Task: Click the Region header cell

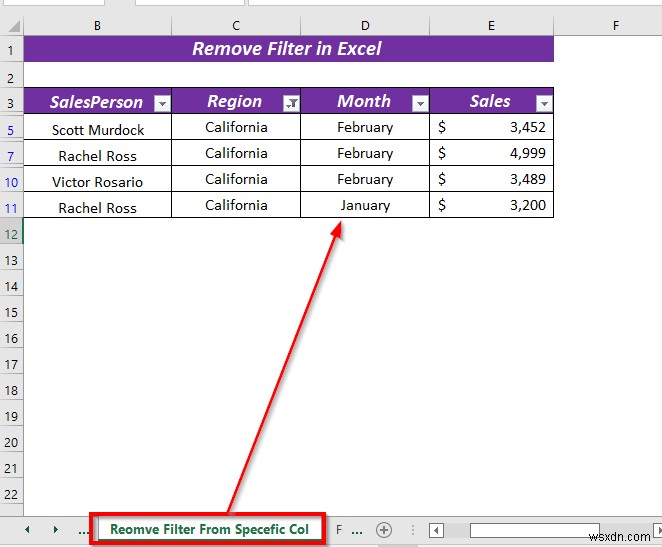Action: pyautogui.click(x=236, y=101)
